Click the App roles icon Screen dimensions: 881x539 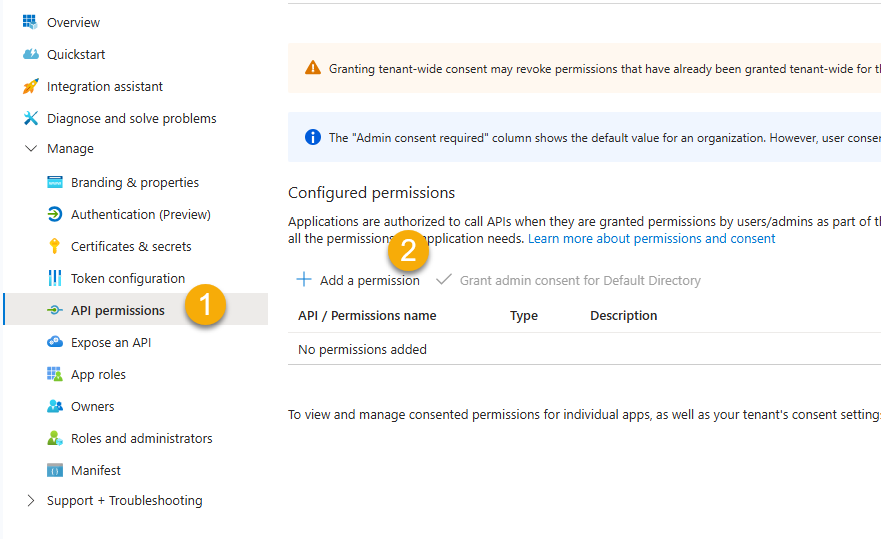point(54,374)
